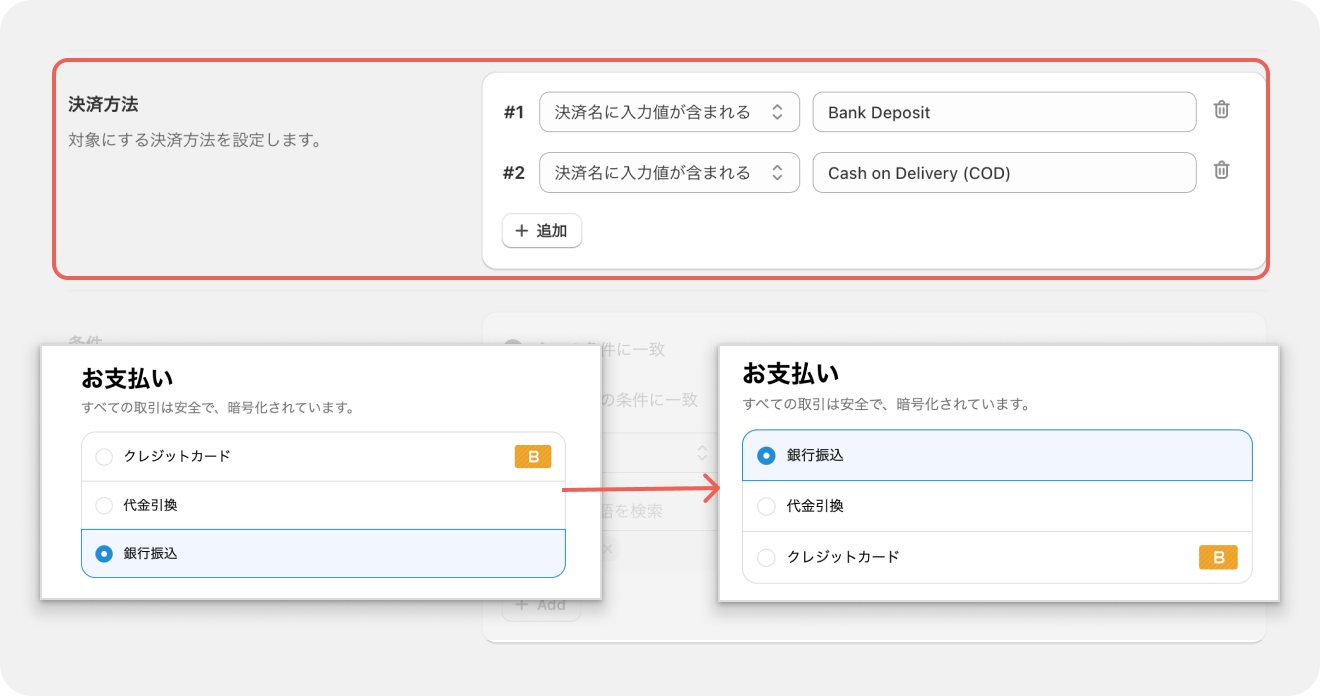
Task: Expand the #2 決済名に入力値が含まれる dropdown
Action: pyautogui.click(x=668, y=172)
